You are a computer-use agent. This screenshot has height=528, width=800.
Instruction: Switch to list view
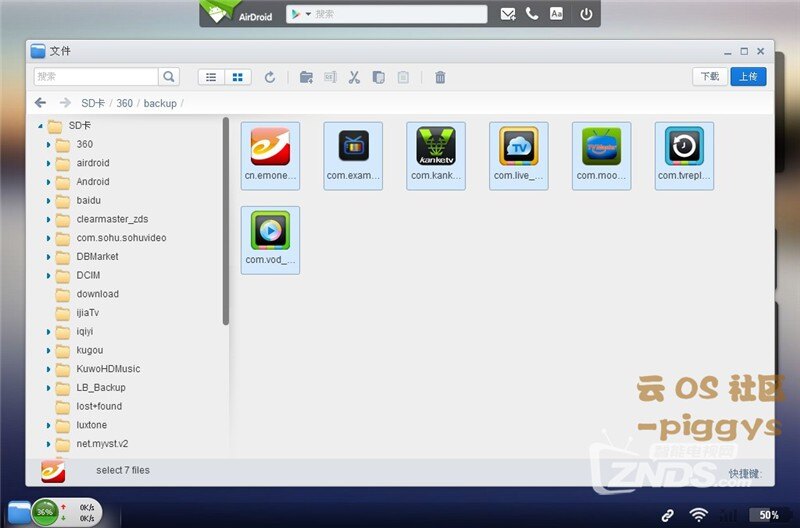click(211, 77)
